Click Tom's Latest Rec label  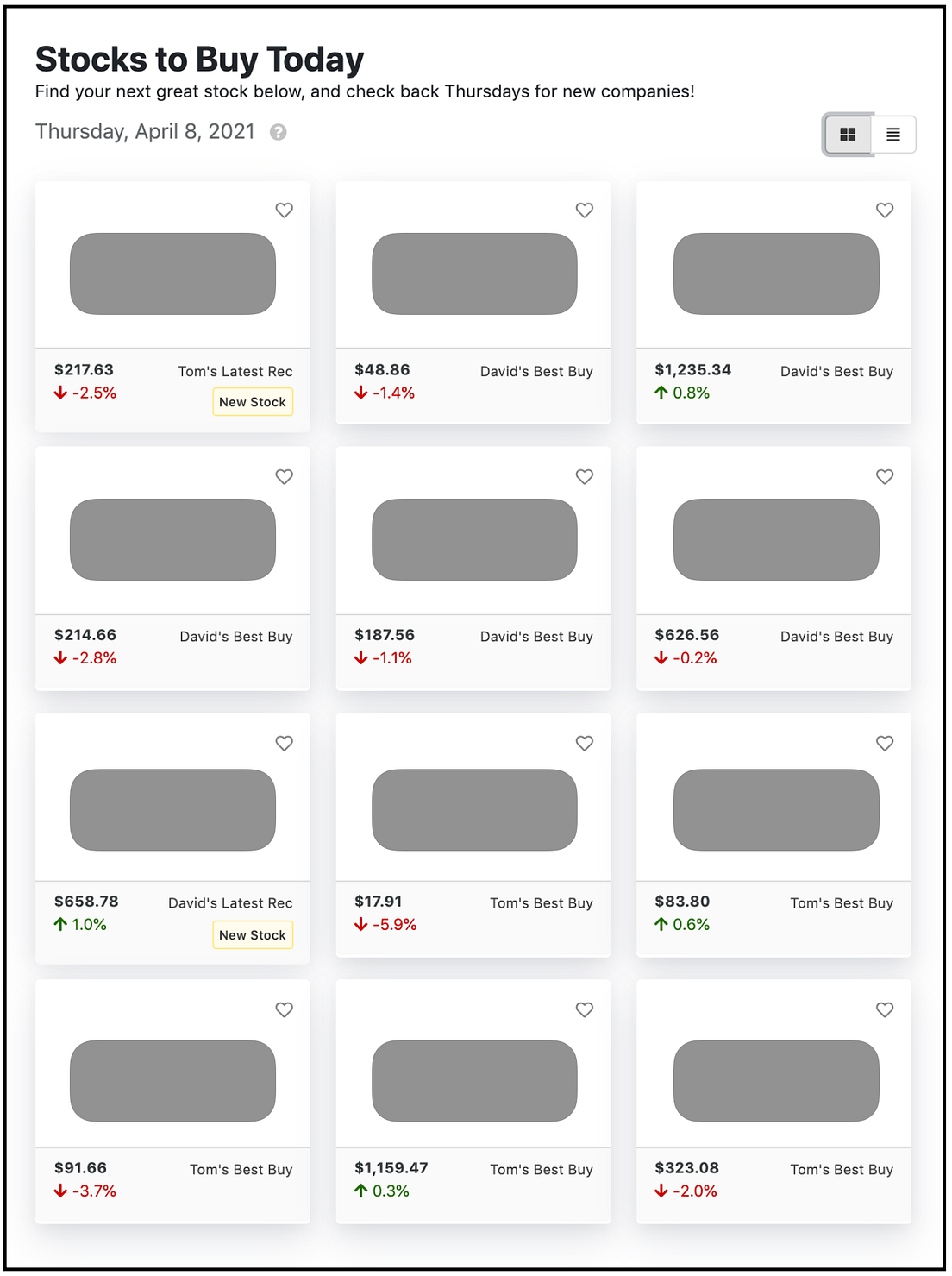pos(235,371)
